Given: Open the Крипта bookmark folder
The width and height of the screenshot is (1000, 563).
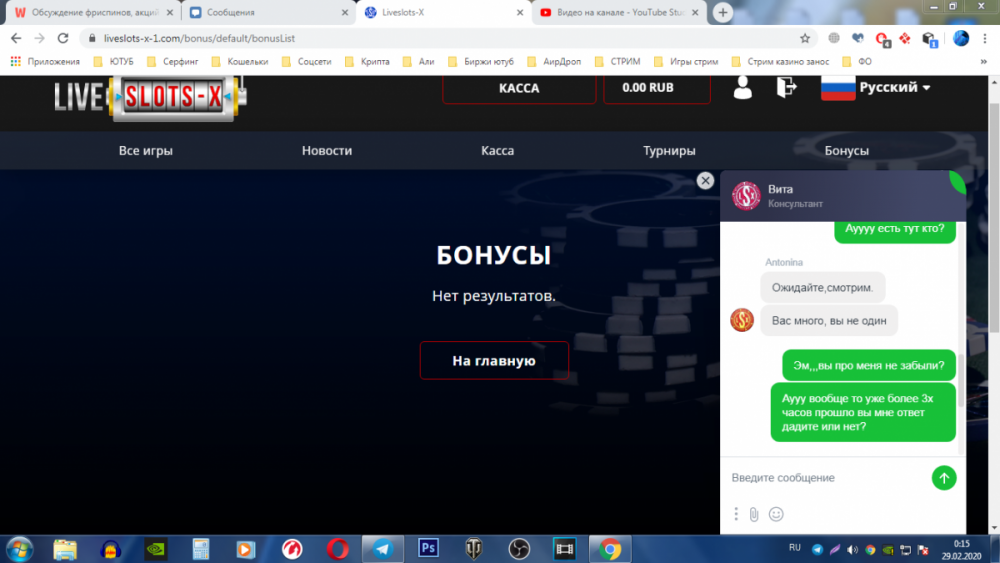Looking at the screenshot, I should (367, 62).
